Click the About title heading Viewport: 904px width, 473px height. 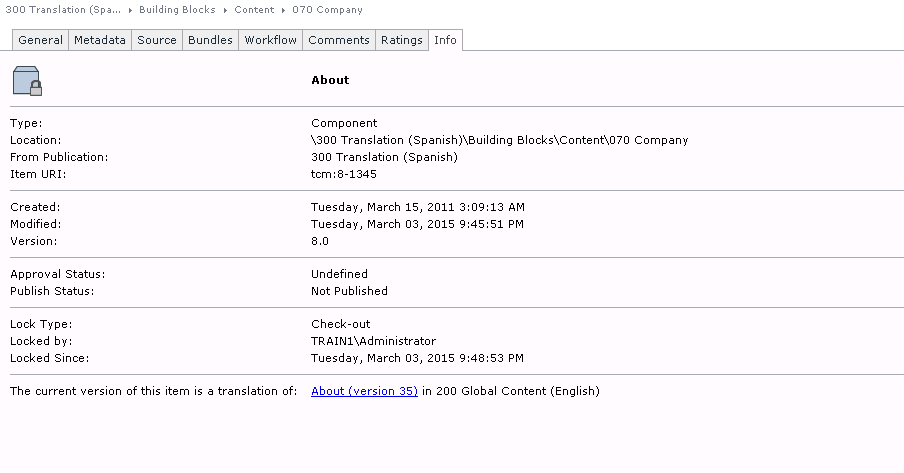click(x=330, y=80)
